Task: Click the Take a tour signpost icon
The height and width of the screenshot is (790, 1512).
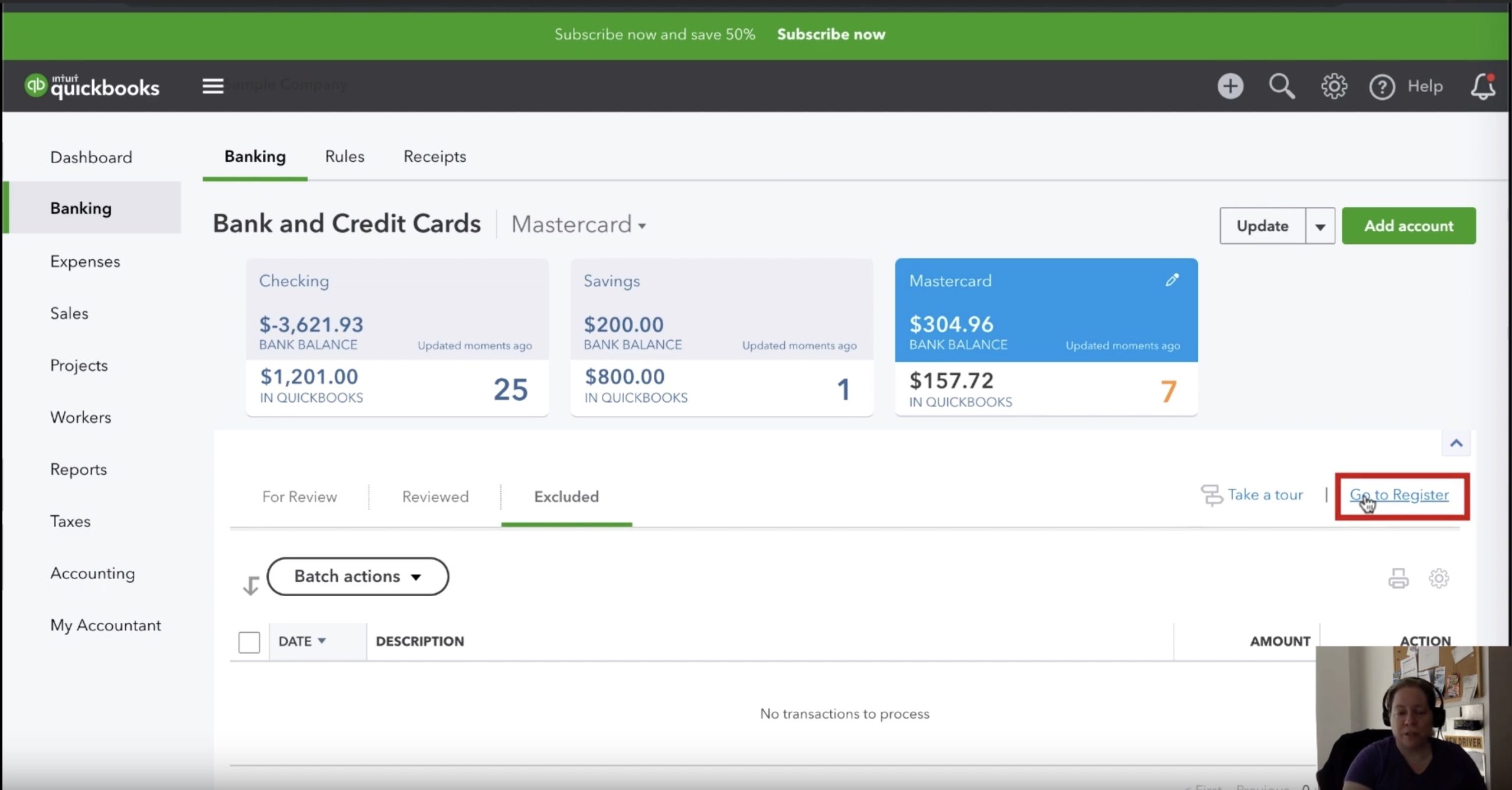Action: (x=1211, y=495)
